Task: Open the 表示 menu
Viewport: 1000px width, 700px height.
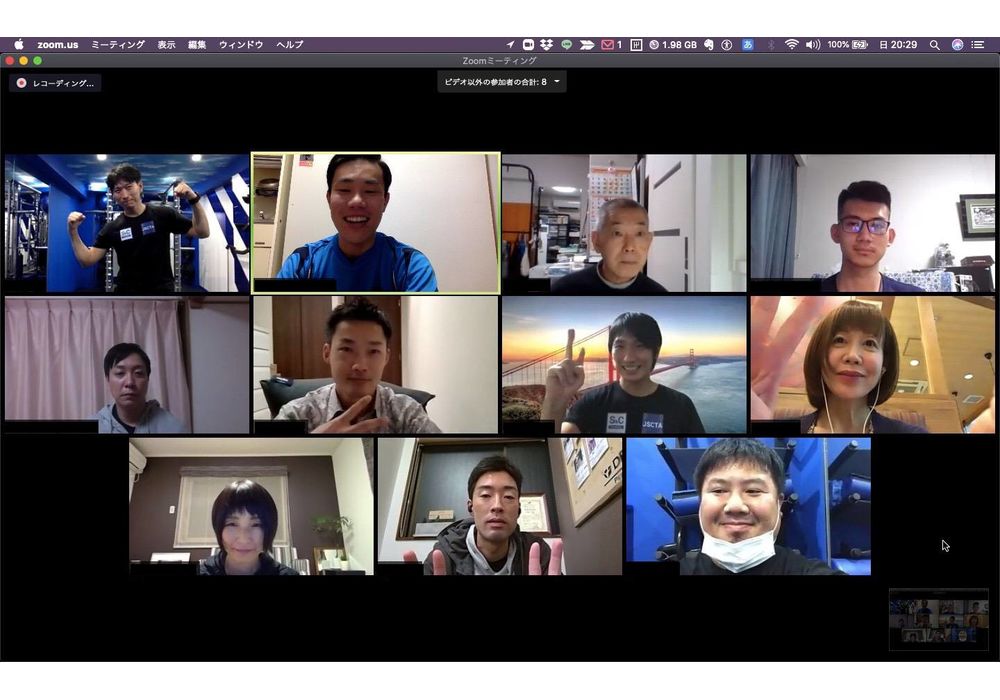Action: coord(166,45)
